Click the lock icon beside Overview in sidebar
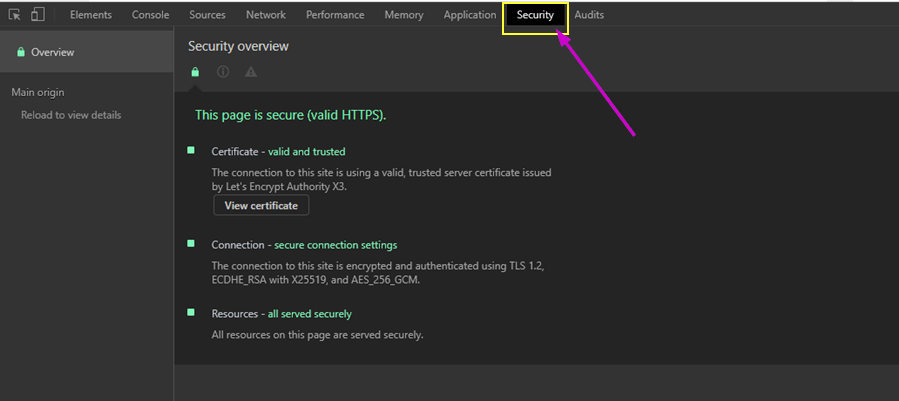 pos(21,52)
